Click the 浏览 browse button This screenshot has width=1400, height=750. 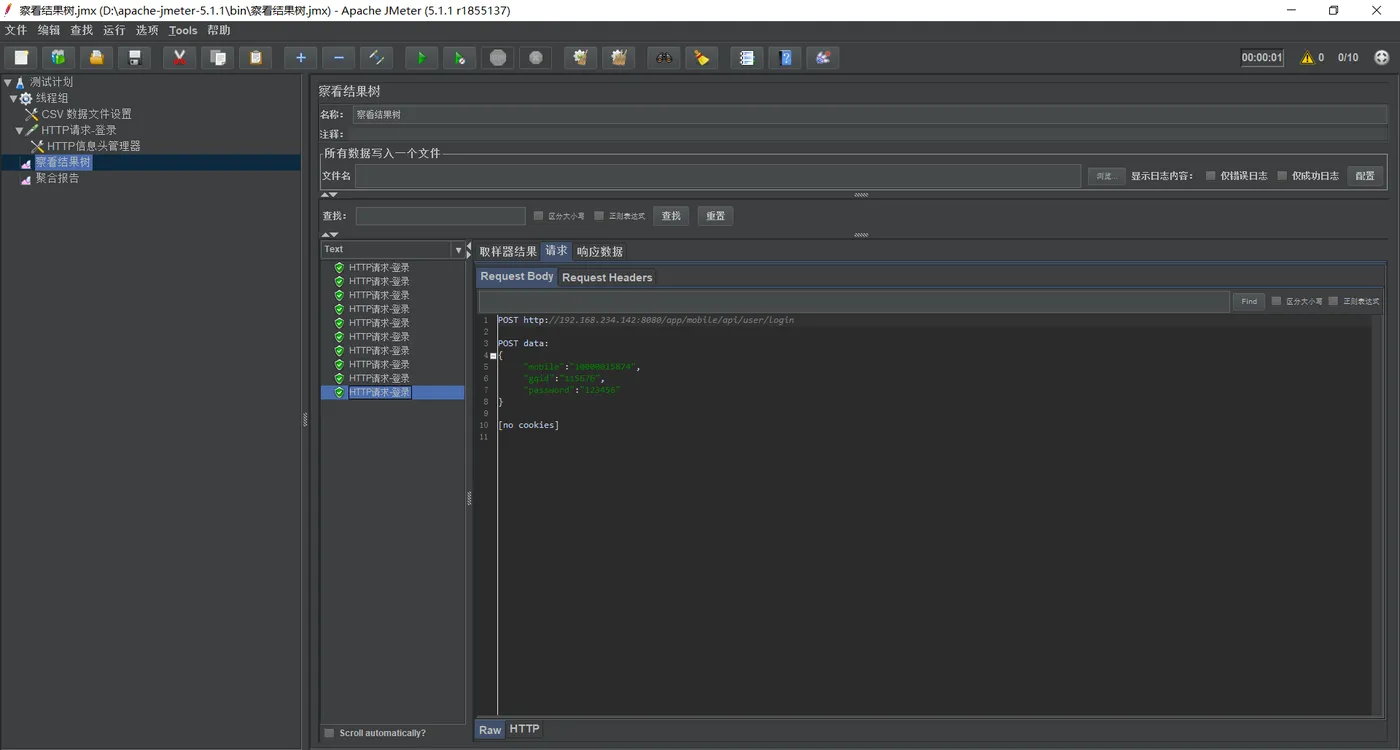coord(1106,176)
